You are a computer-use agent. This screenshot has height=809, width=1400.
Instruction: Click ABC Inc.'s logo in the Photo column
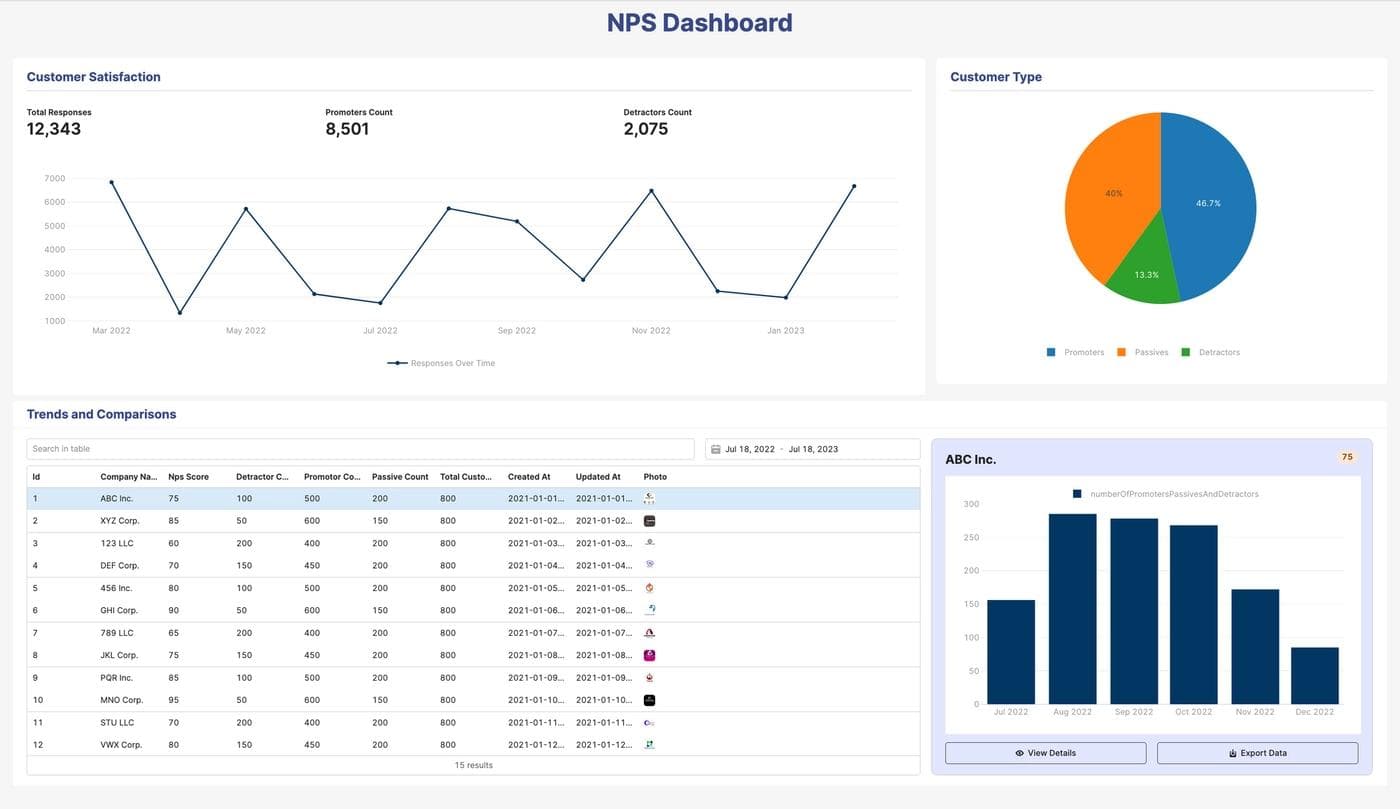(648, 497)
